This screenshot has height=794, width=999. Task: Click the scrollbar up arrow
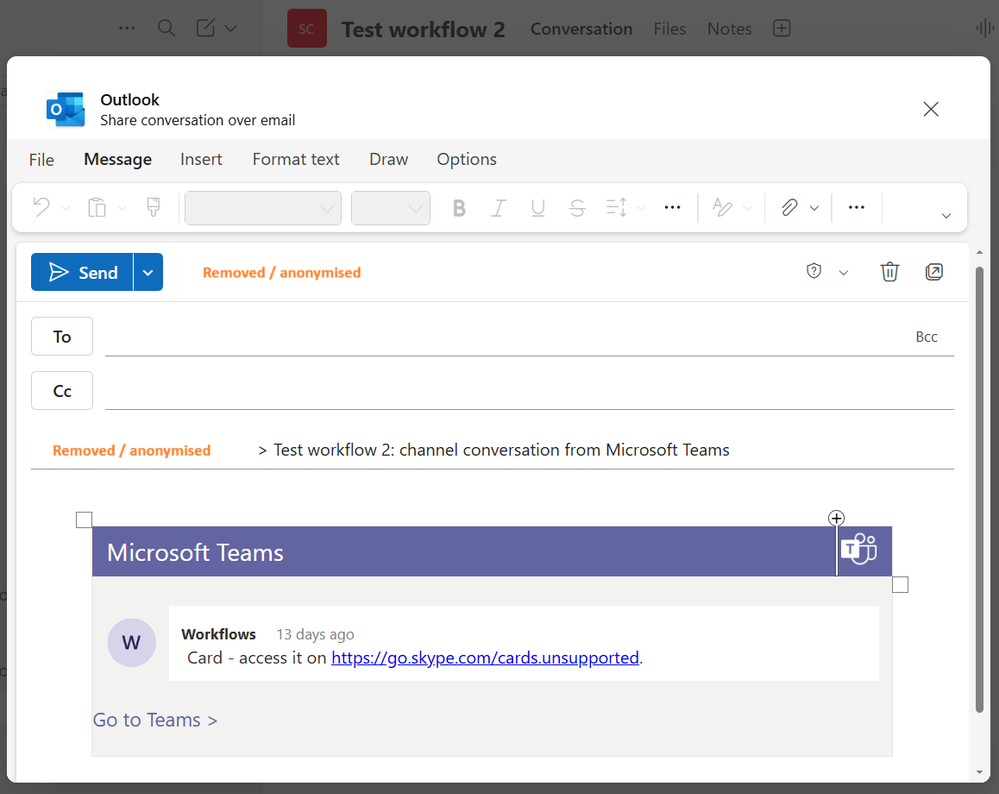click(979, 253)
